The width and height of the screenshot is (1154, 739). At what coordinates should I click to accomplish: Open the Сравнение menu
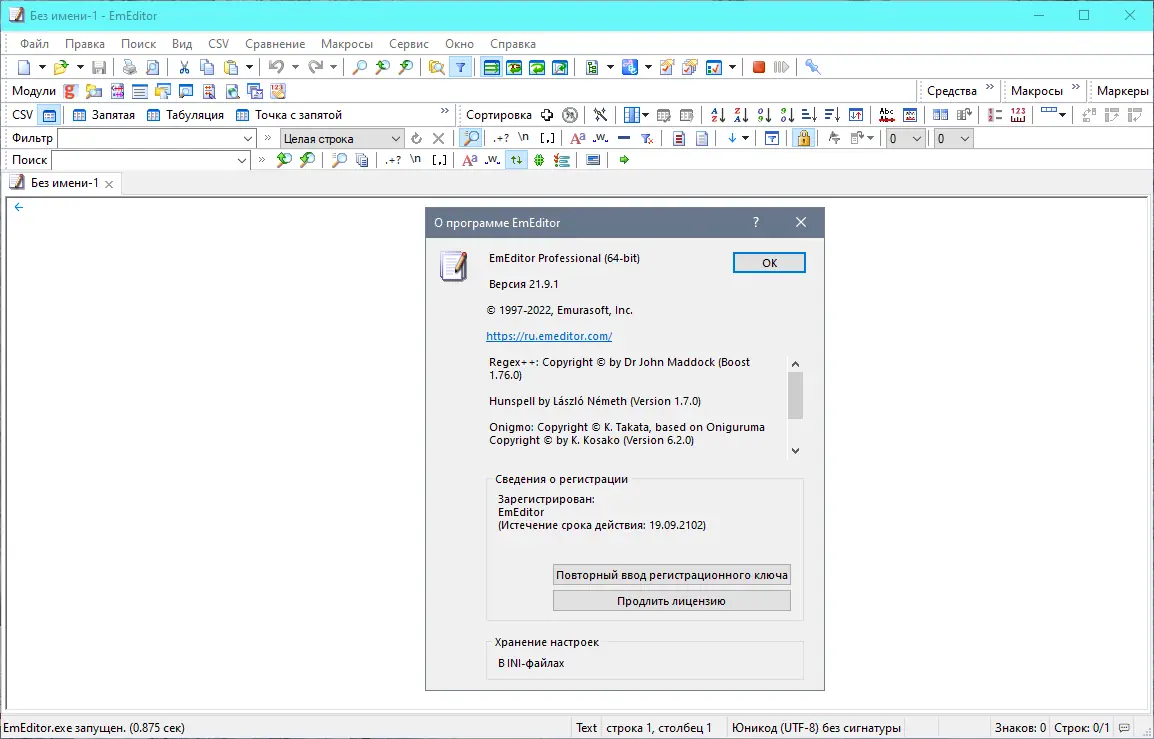275,44
